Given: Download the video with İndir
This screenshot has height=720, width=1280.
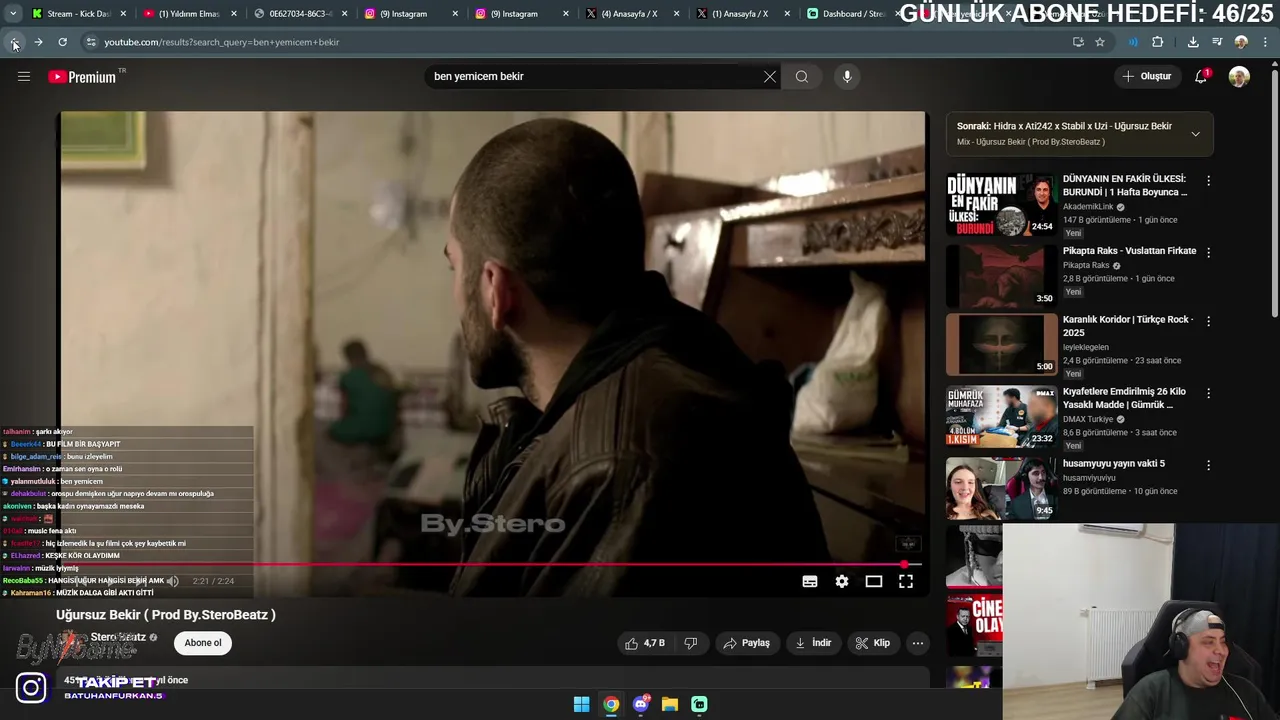Looking at the screenshot, I should 813,643.
